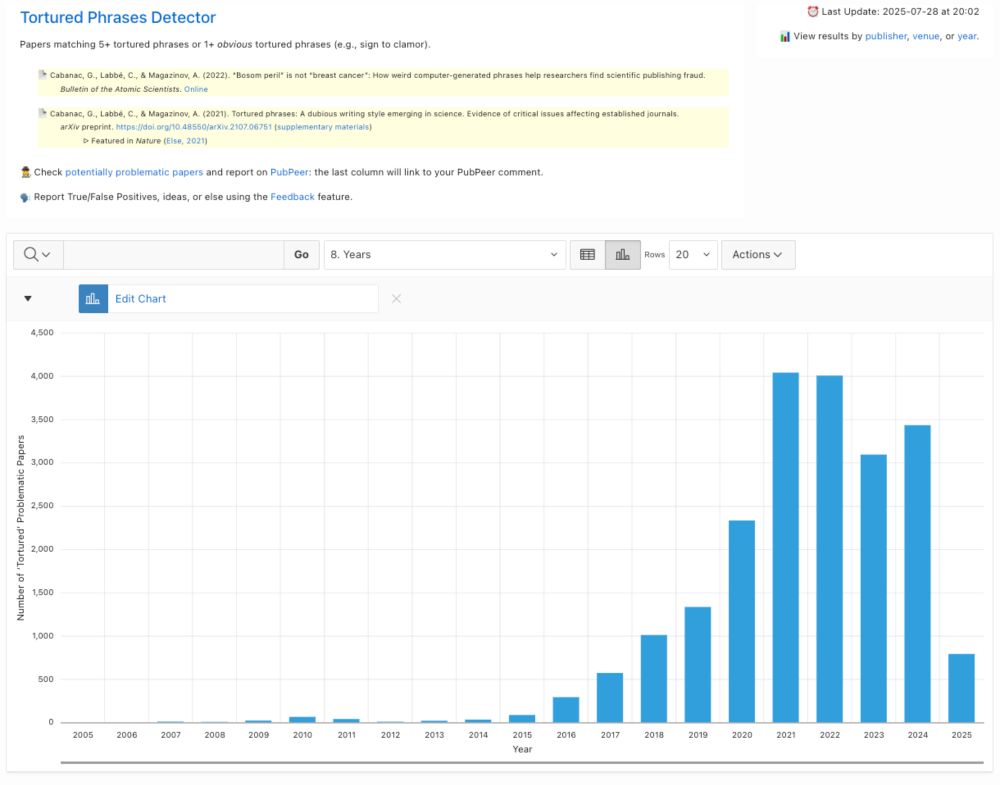Screen dimensions: 1000x785
Task: Click the 2020 bar in chart
Action: click(x=742, y=621)
